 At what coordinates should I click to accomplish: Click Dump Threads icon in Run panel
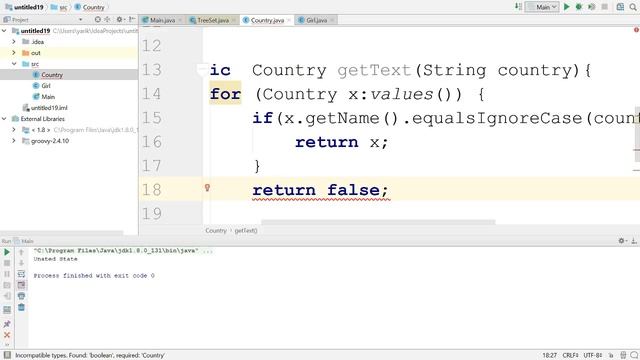click(7, 285)
